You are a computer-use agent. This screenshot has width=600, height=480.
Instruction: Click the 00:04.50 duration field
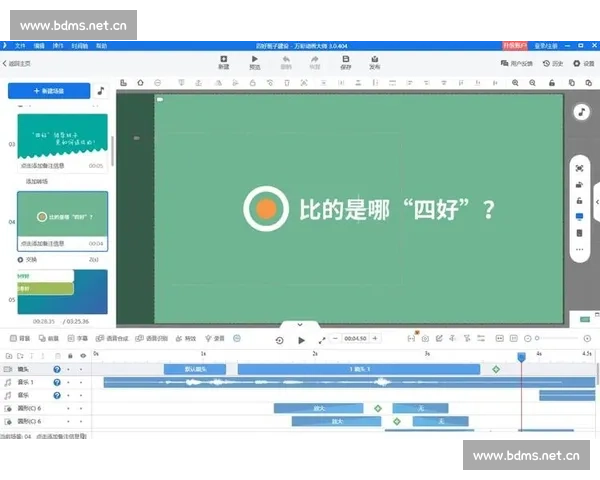[x=355, y=338]
